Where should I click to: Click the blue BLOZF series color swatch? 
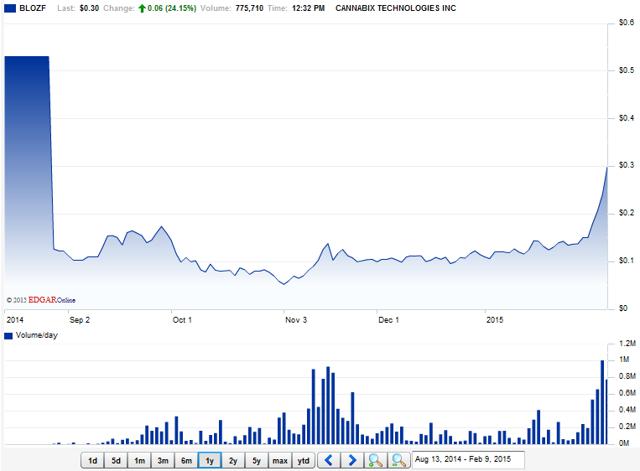pos(10,8)
